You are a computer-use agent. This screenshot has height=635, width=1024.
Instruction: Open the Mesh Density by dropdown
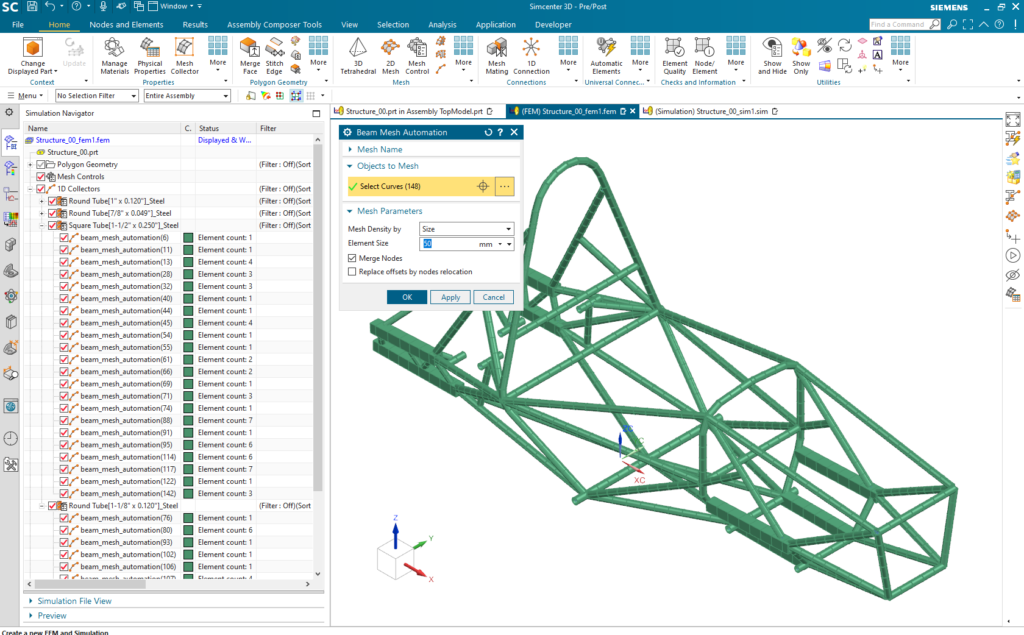click(508, 227)
